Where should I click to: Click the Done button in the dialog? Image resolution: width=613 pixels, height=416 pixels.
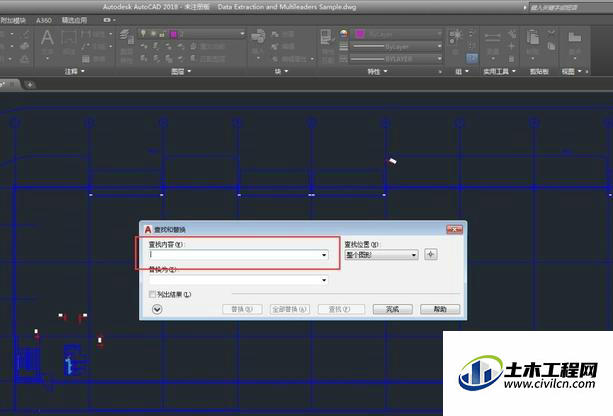pyautogui.click(x=393, y=309)
